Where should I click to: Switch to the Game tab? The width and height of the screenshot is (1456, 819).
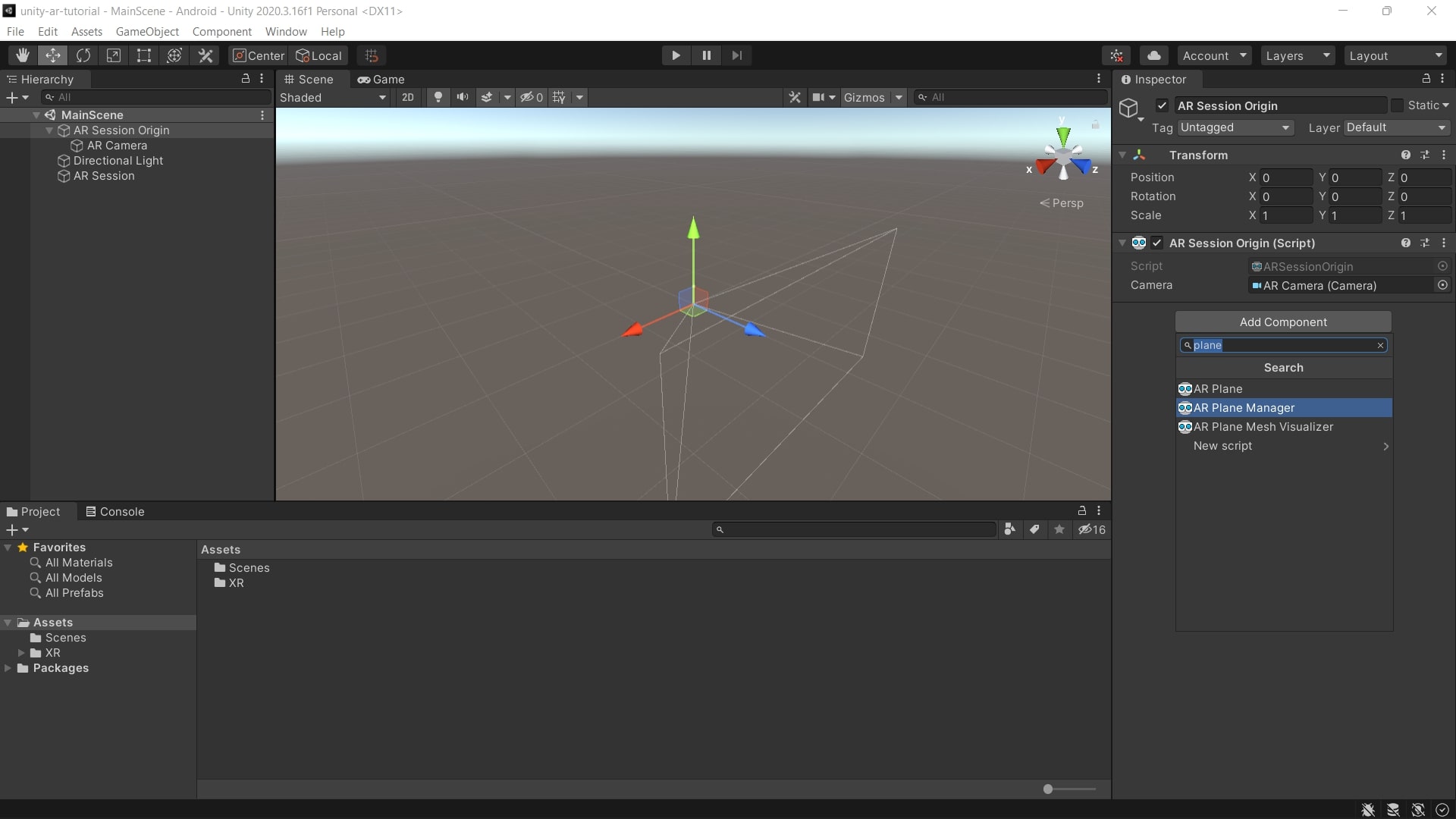coord(381,79)
